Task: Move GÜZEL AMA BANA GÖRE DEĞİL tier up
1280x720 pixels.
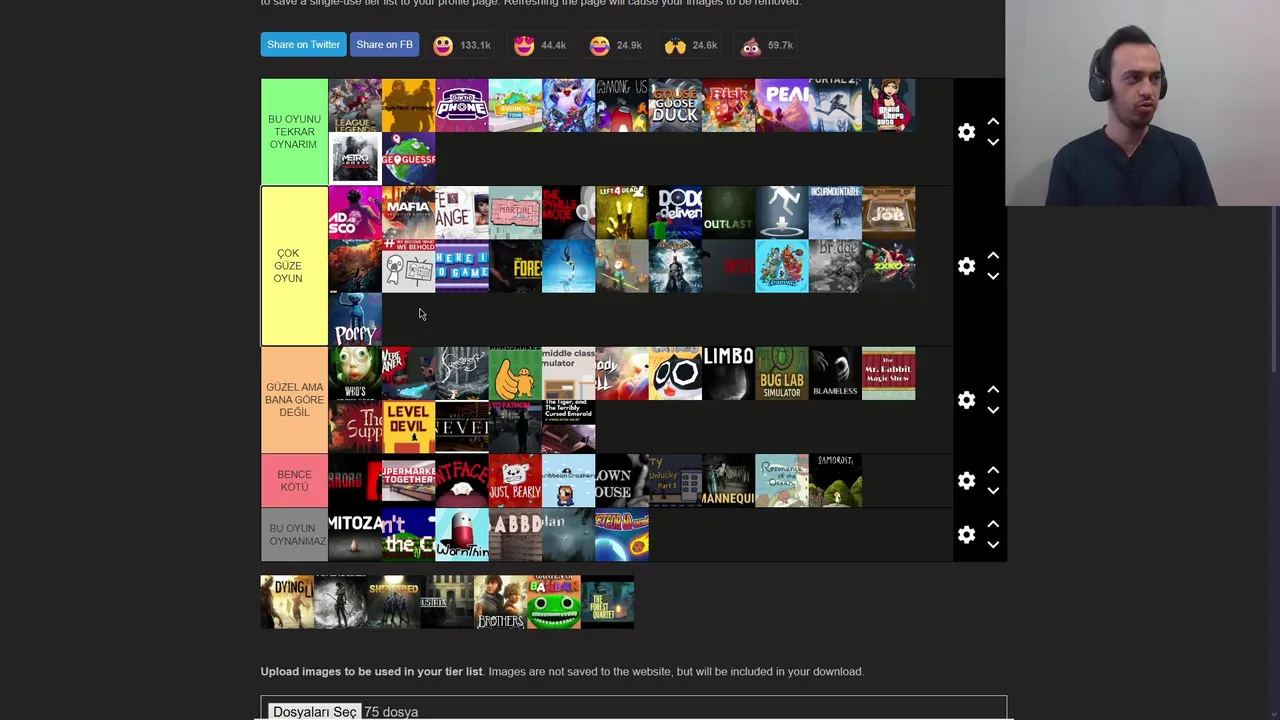Action: point(993,389)
